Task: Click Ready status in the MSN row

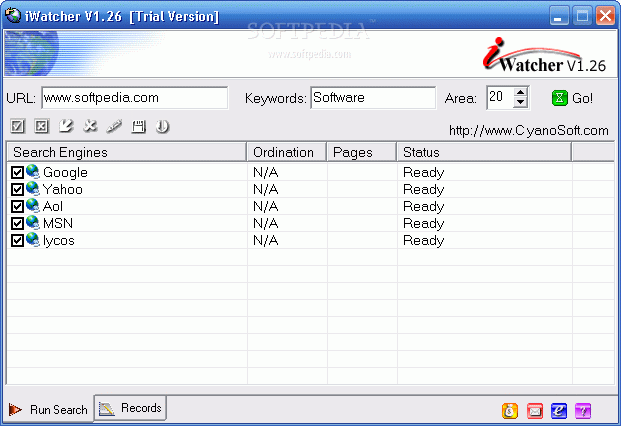Action: pos(423,224)
